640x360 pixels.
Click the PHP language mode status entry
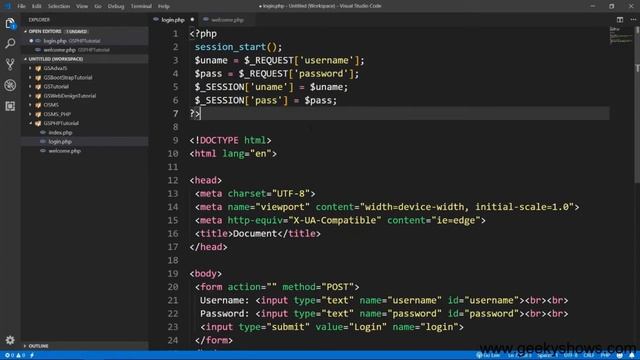[605, 356]
